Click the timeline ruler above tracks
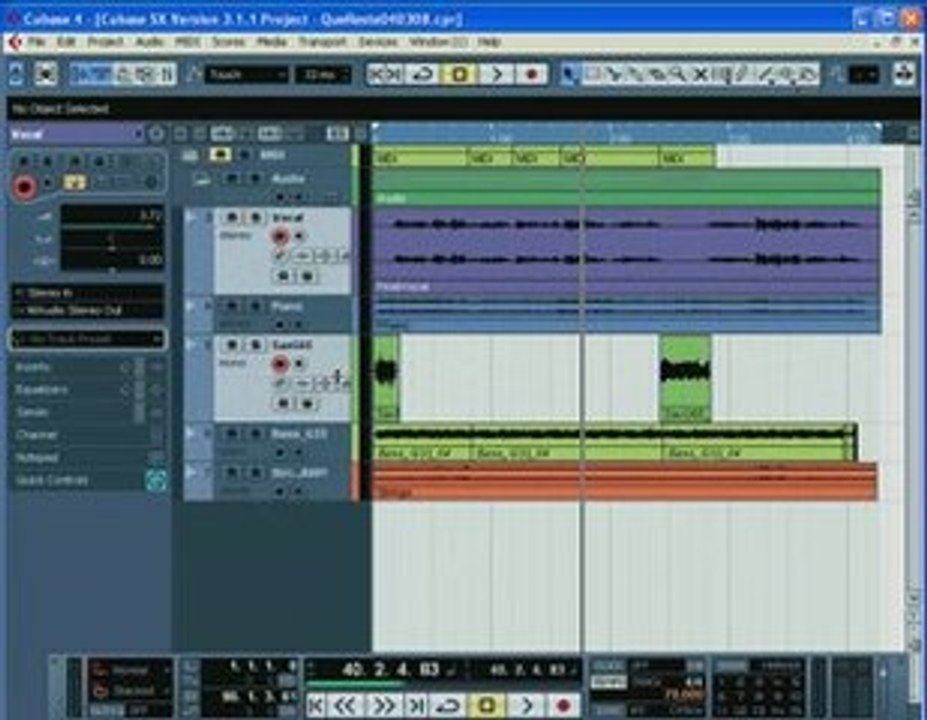This screenshot has height=720, width=927. click(x=627, y=134)
